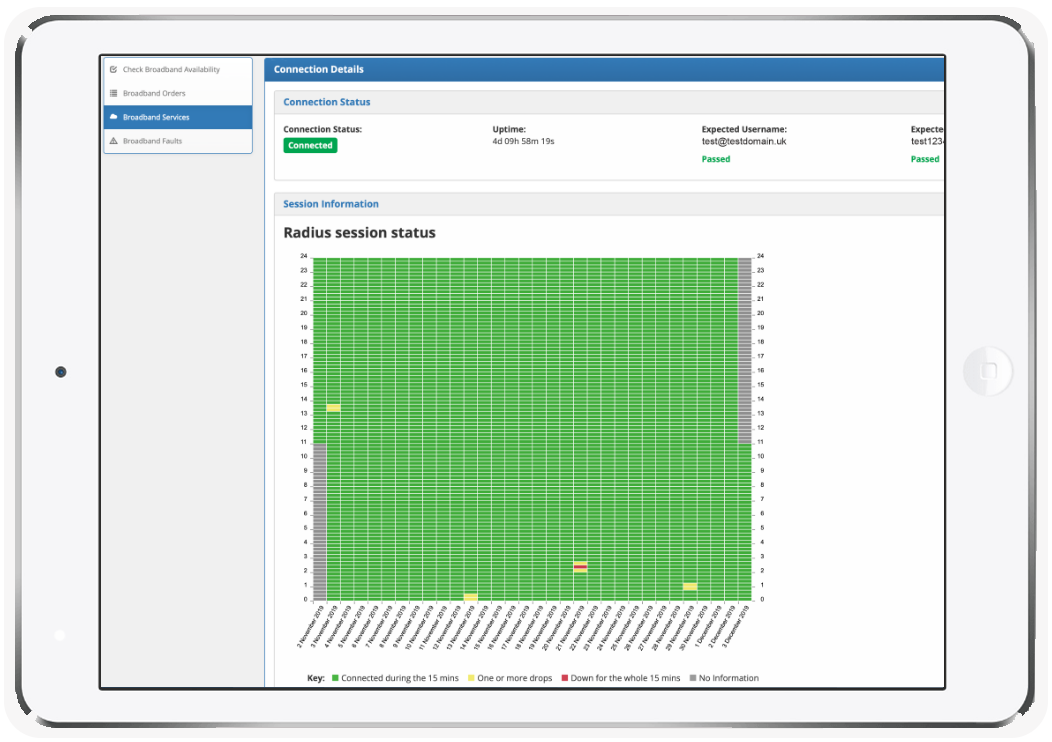This screenshot has width=1052, height=742.
Task: Click the green key swatch for Connected
Action: coord(335,678)
